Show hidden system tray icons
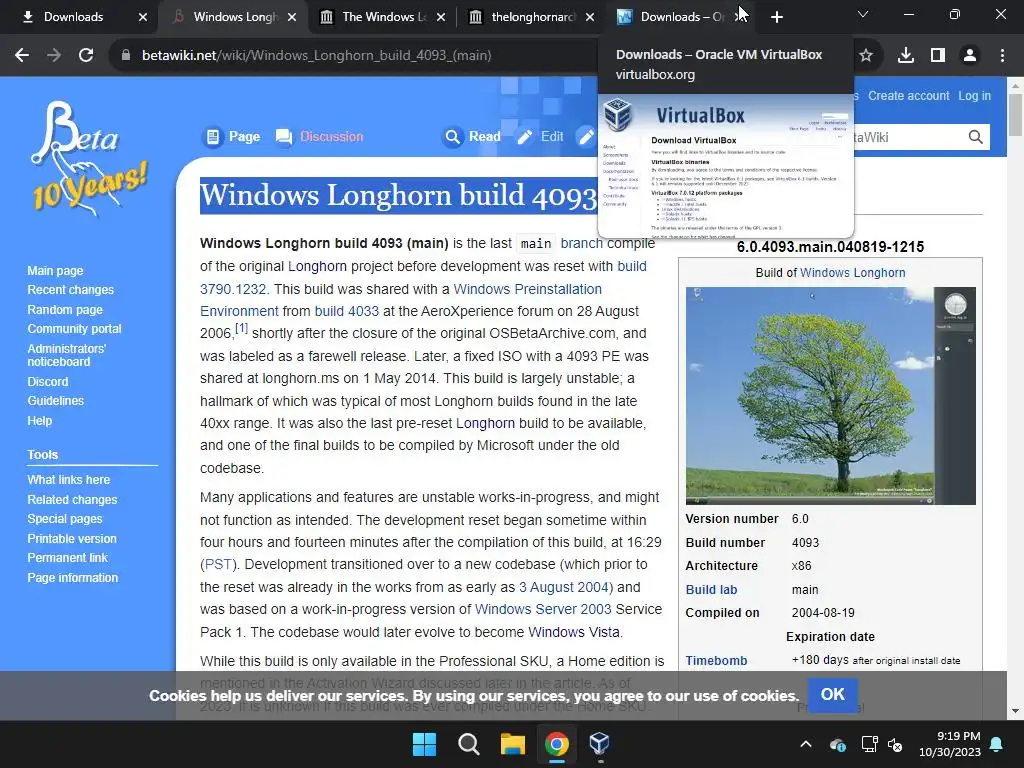Image resolution: width=1024 pixels, height=768 pixels. [x=806, y=744]
